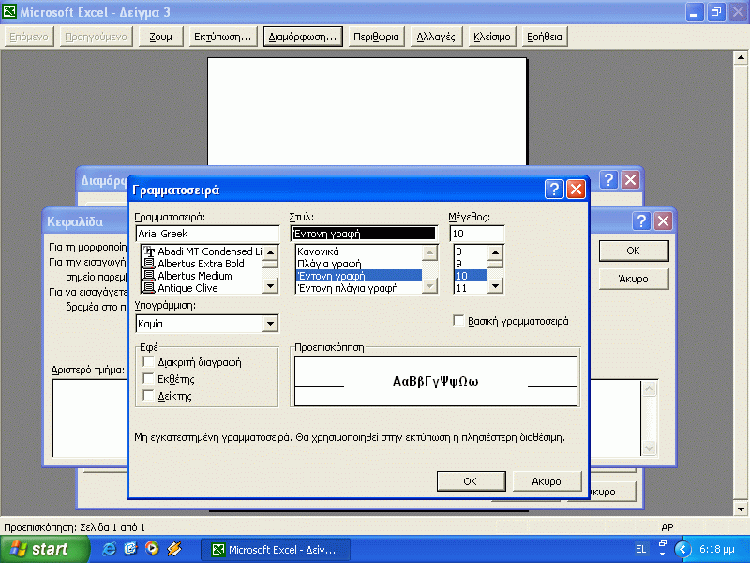Launch Outlook Express from quick launch

click(131, 549)
